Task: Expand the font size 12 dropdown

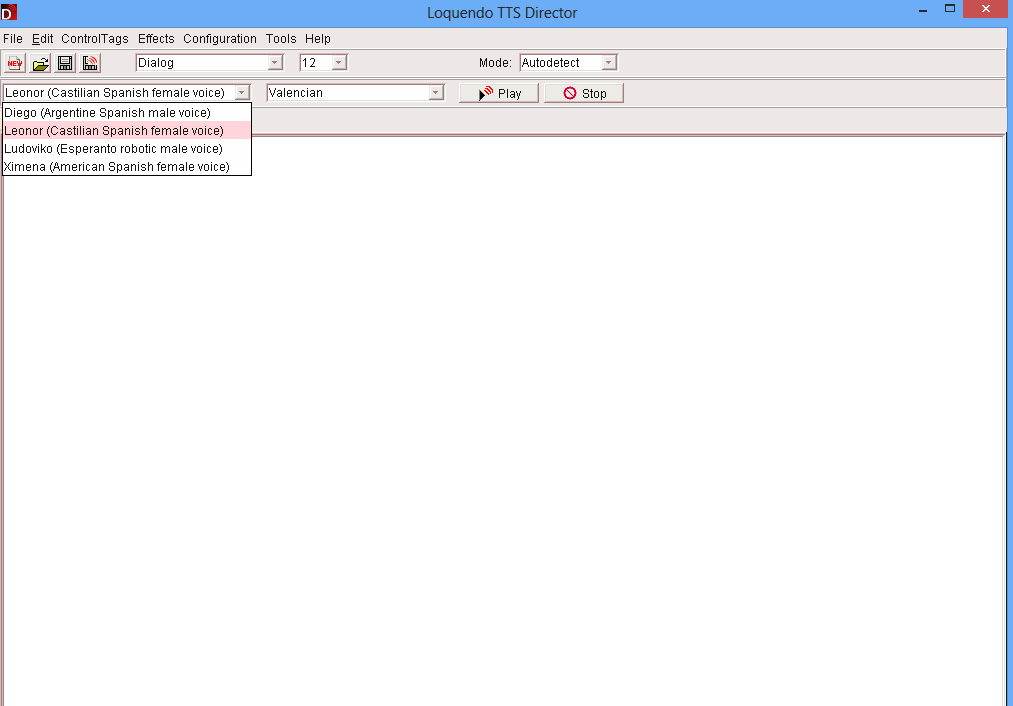Action: [x=339, y=63]
